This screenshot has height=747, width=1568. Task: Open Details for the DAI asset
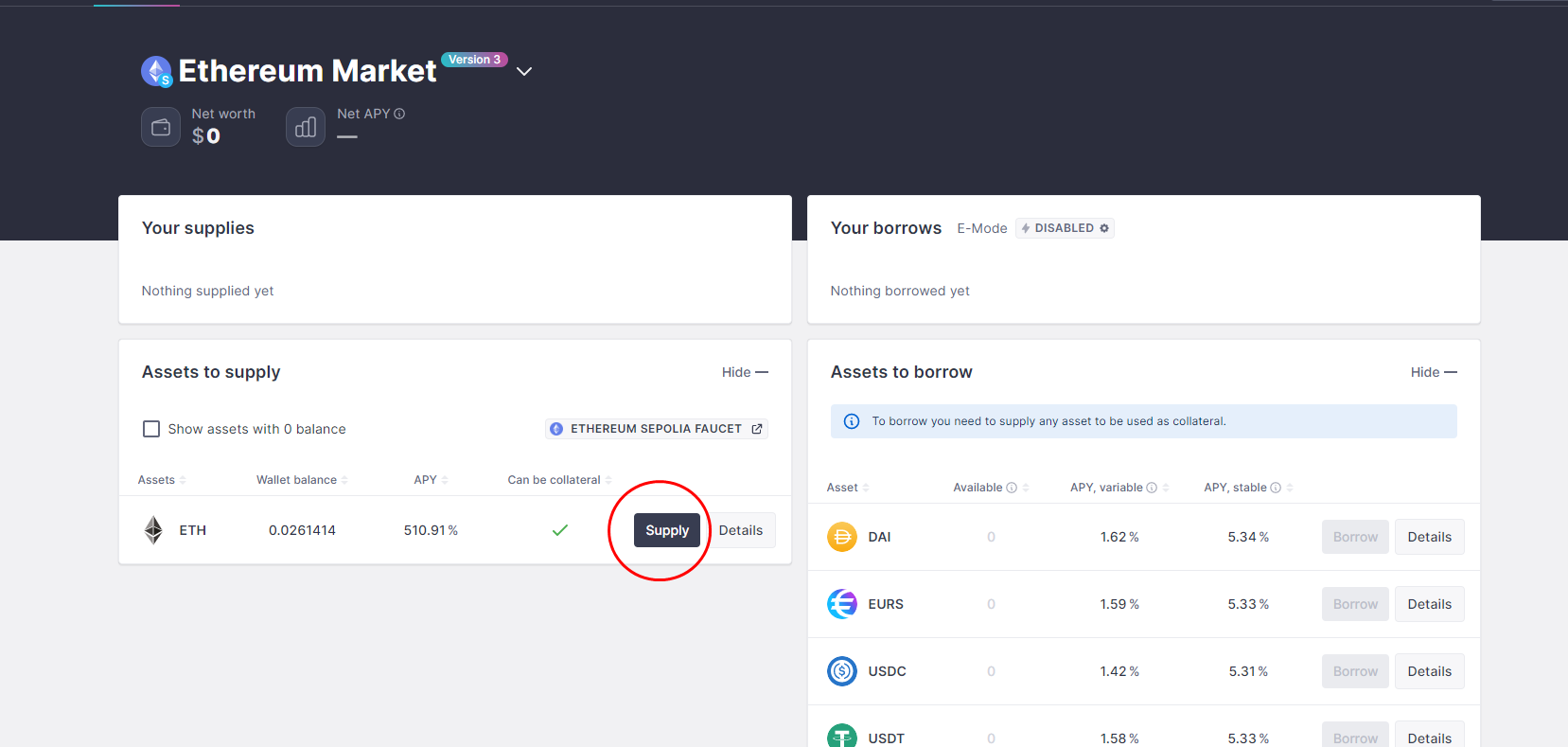(1429, 537)
